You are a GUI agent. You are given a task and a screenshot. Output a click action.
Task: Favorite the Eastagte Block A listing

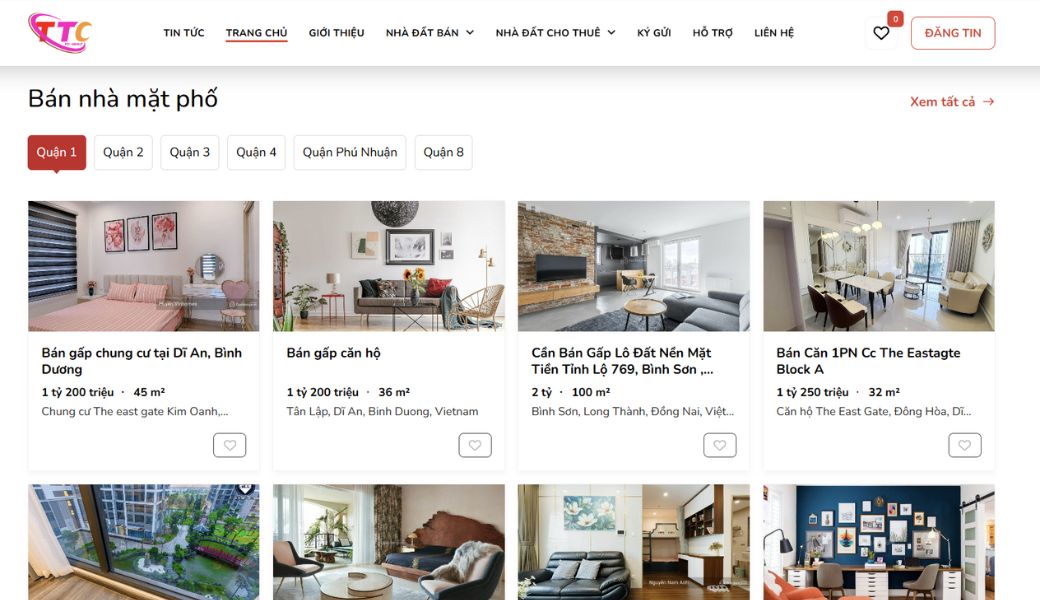(x=964, y=445)
